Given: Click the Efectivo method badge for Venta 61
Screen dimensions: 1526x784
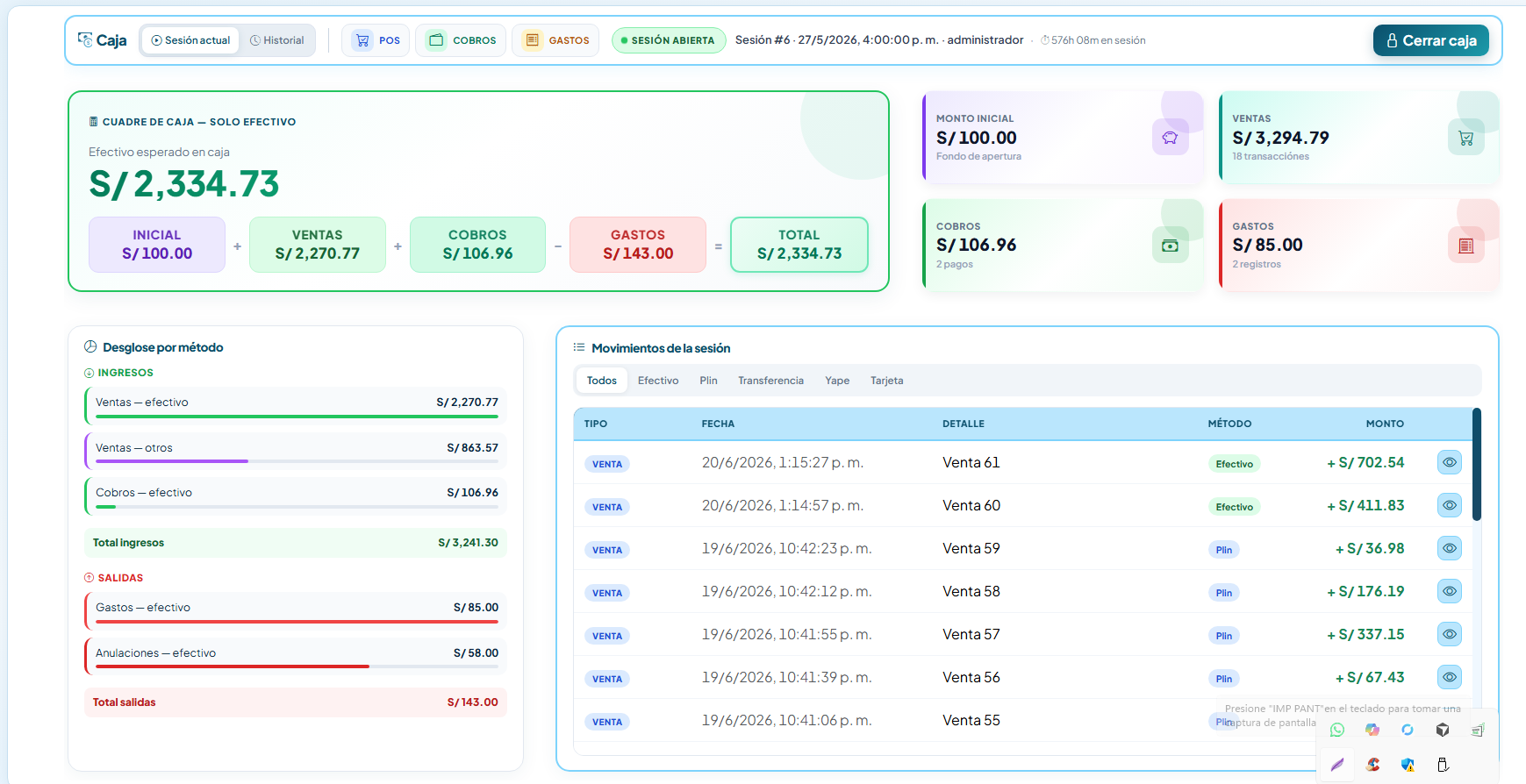Looking at the screenshot, I should pyautogui.click(x=1234, y=464).
